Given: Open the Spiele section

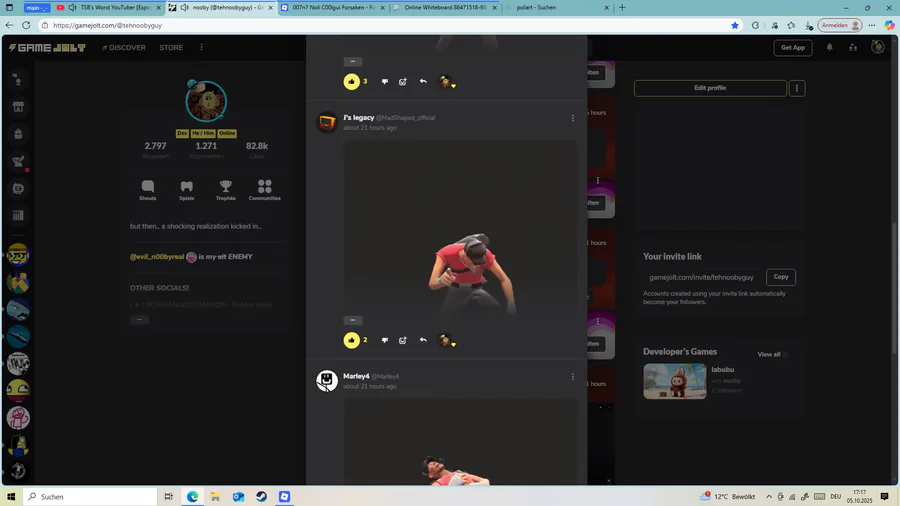Looking at the screenshot, I should pyautogui.click(x=187, y=190).
